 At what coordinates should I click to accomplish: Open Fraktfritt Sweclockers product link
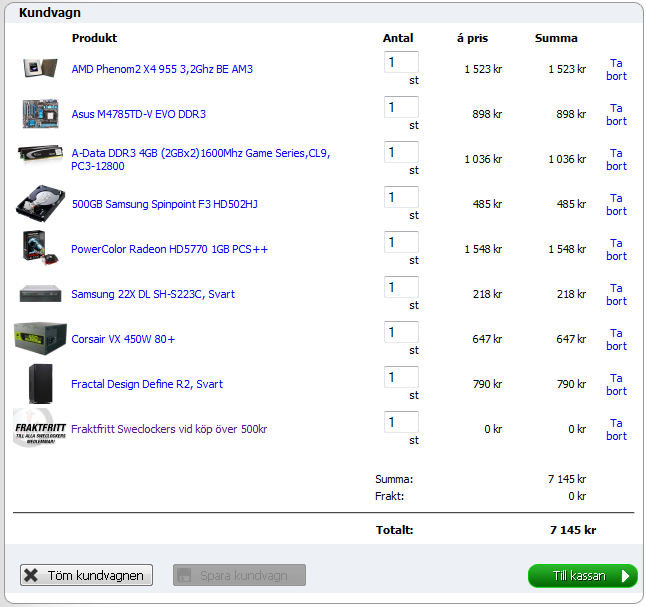tap(169, 429)
